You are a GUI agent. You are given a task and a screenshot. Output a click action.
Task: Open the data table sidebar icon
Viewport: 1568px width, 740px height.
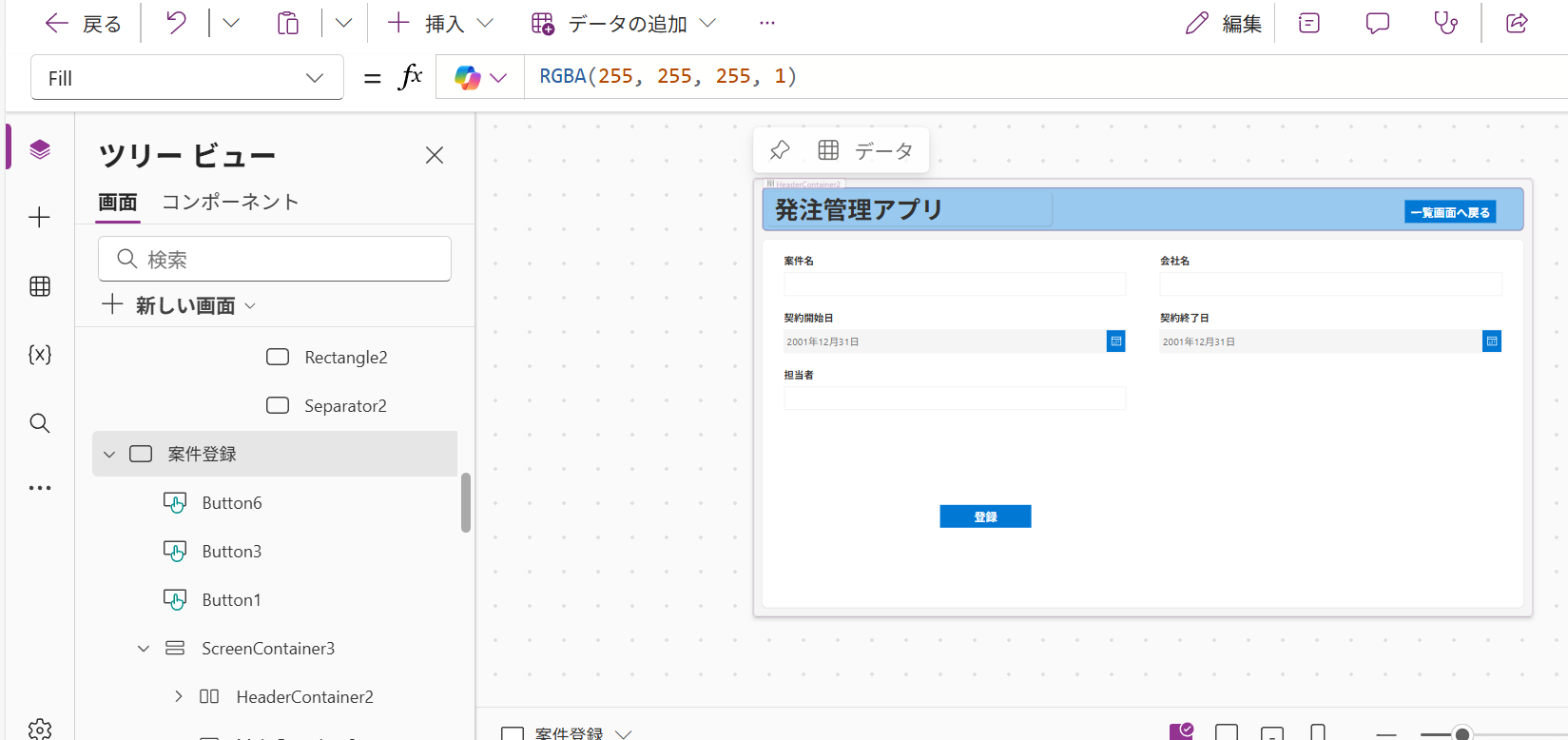[x=40, y=286]
